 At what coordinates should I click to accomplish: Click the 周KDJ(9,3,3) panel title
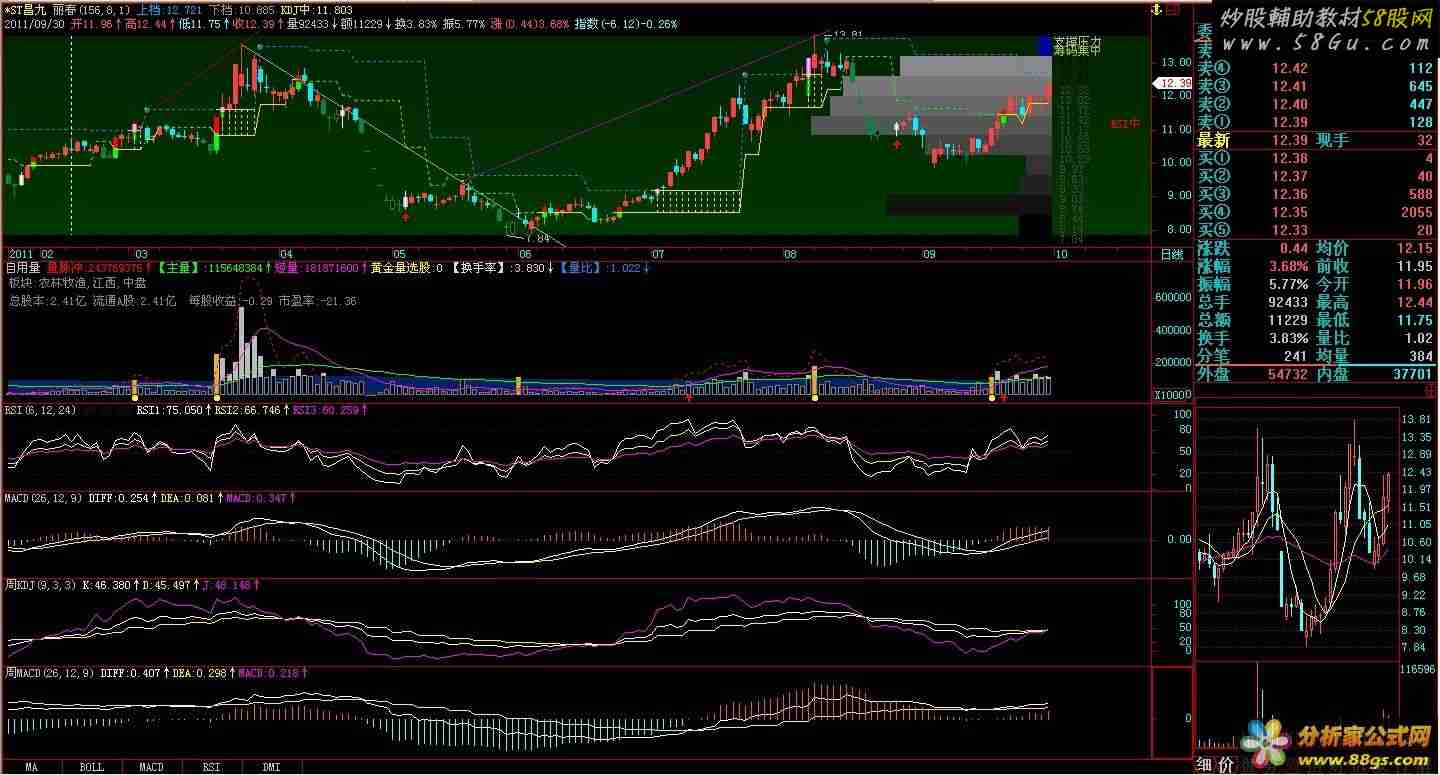pyautogui.click(x=43, y=585)
